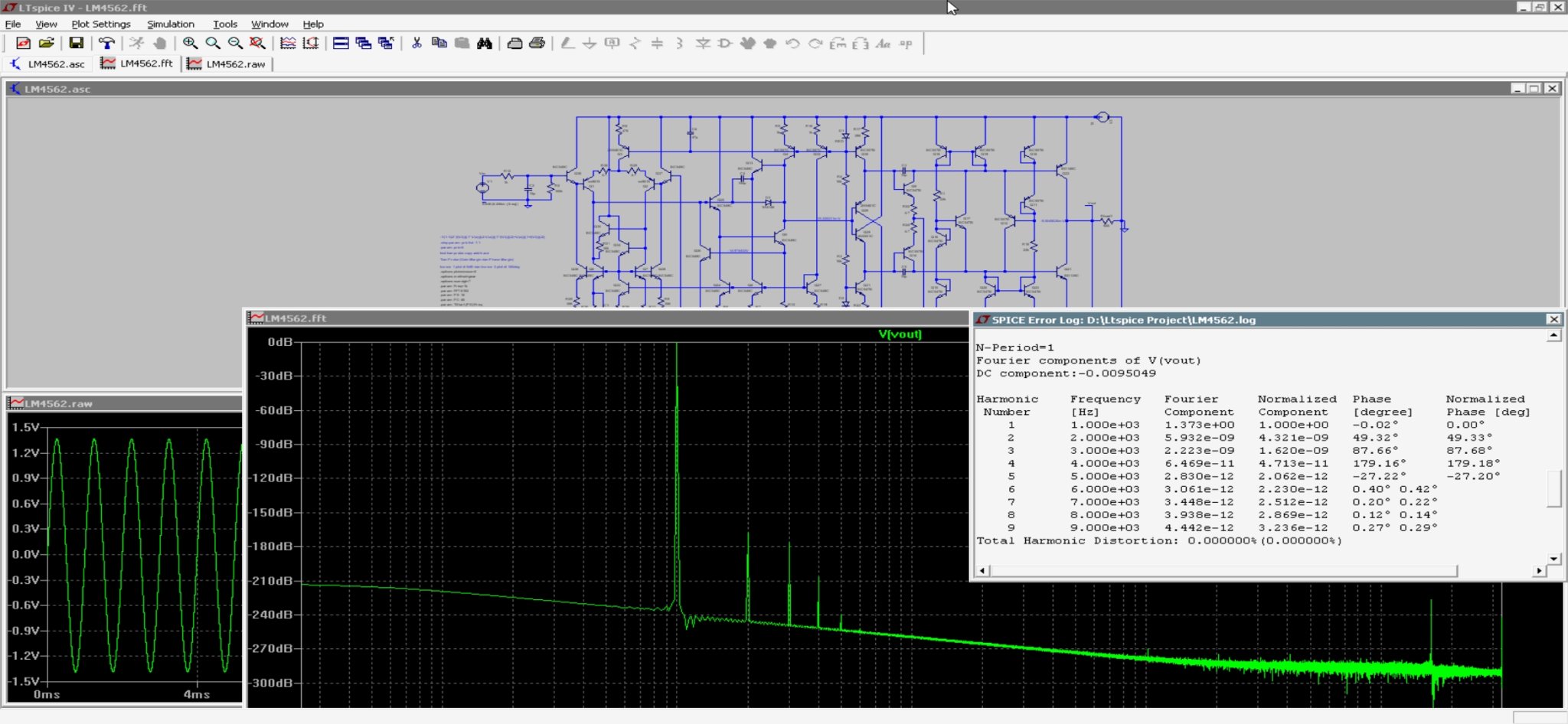
Task: Click the Zoom Full Extents crossed magnifier
Action: (258, 44)
